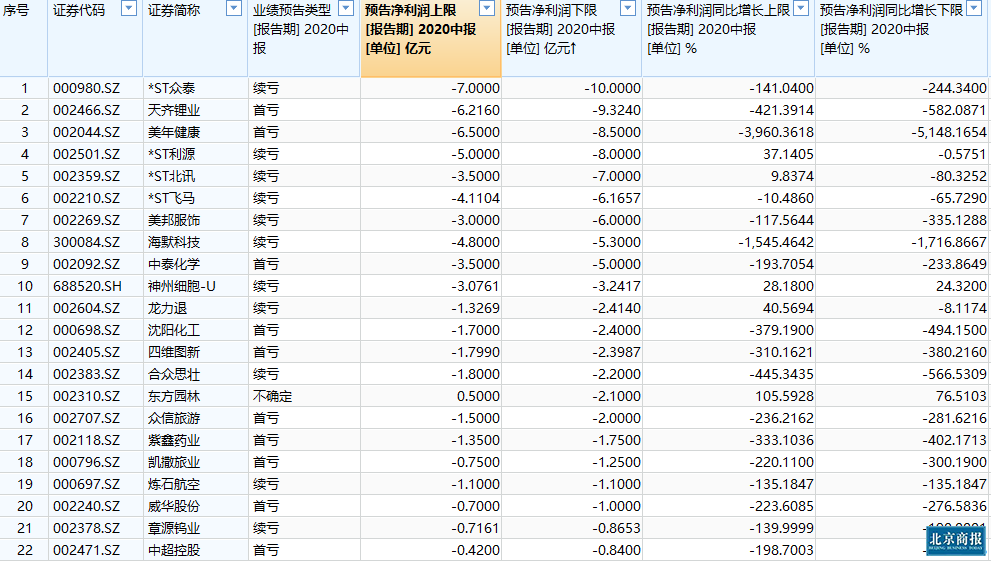Viewport: 991px width, 561px height.
Task: Click upper profit value -4.1104
Action: pyautogui.click(x=475, y=198)
